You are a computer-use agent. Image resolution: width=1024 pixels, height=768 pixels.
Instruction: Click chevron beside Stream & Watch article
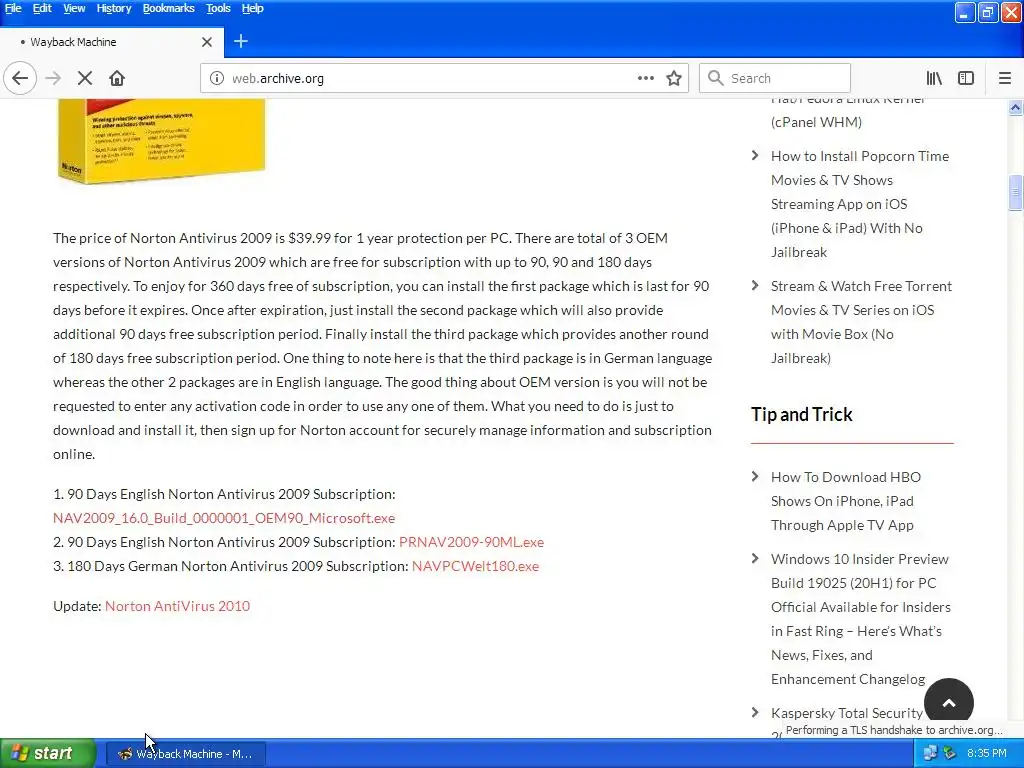pyautogui.click(x=755, y=285)
